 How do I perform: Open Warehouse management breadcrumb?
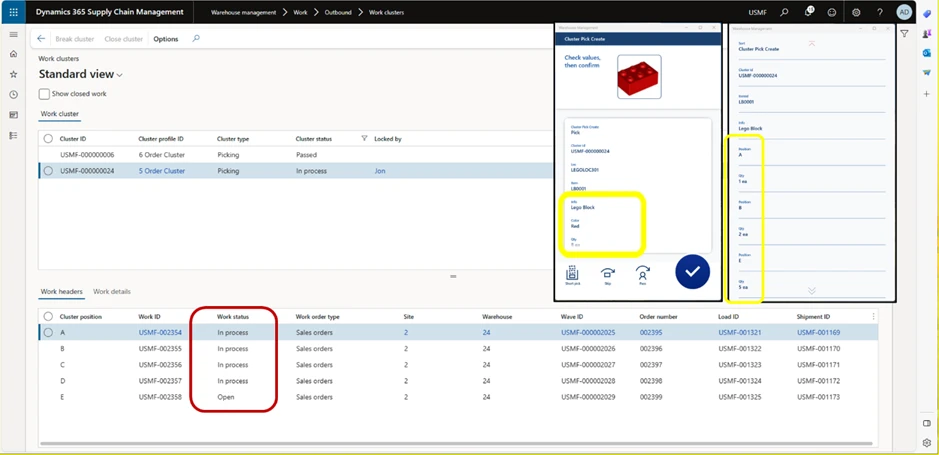click(x=243, y=13)
